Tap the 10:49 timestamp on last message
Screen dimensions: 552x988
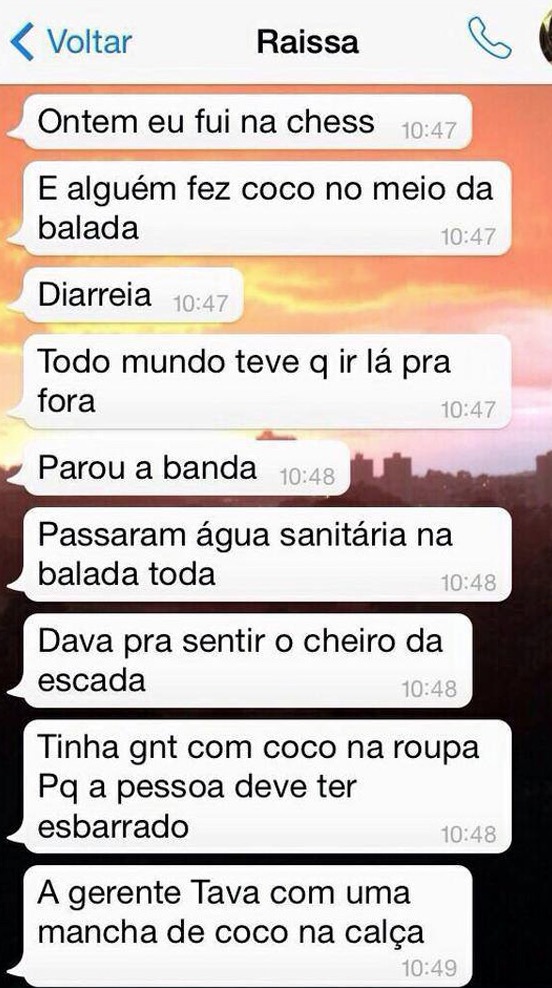[428, 968]
